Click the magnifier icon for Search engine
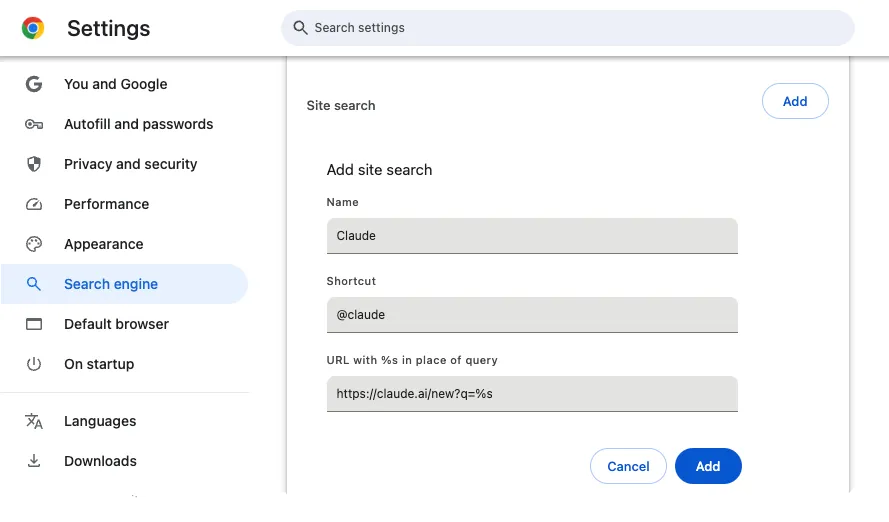The image size is (889, 522). pos(34,284)
